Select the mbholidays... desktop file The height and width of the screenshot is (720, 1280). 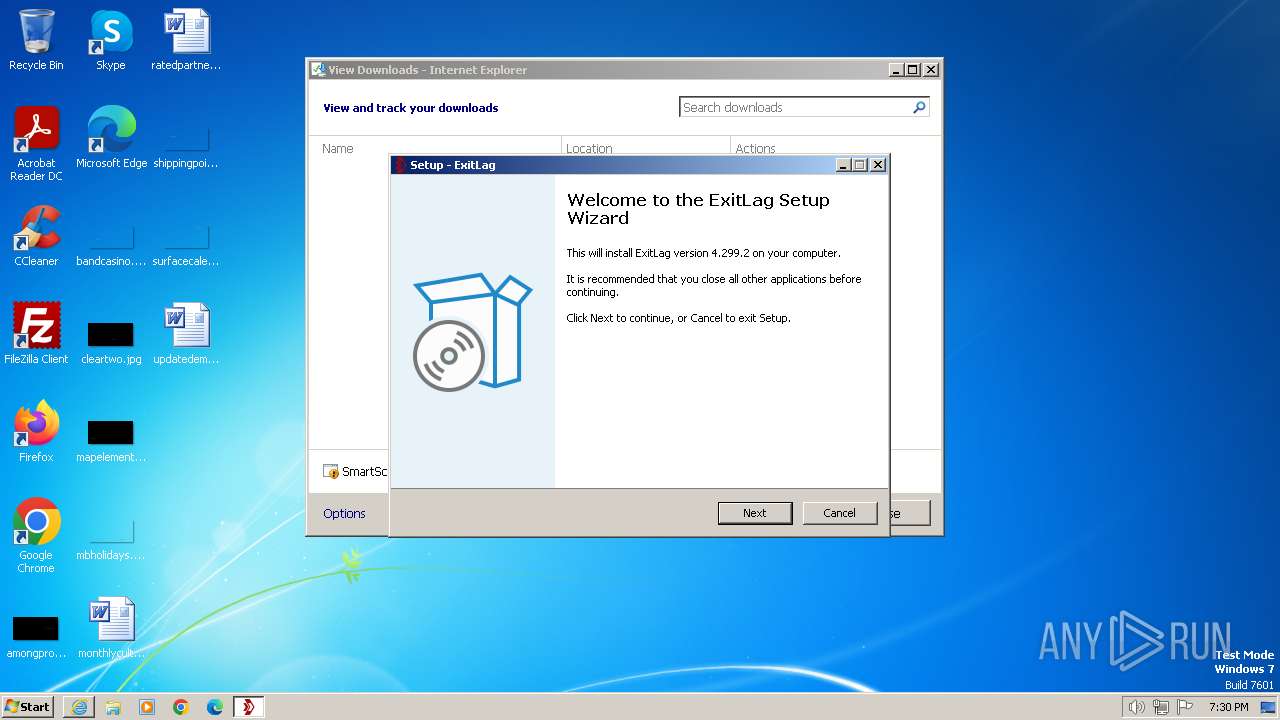[x=111, y=540]
